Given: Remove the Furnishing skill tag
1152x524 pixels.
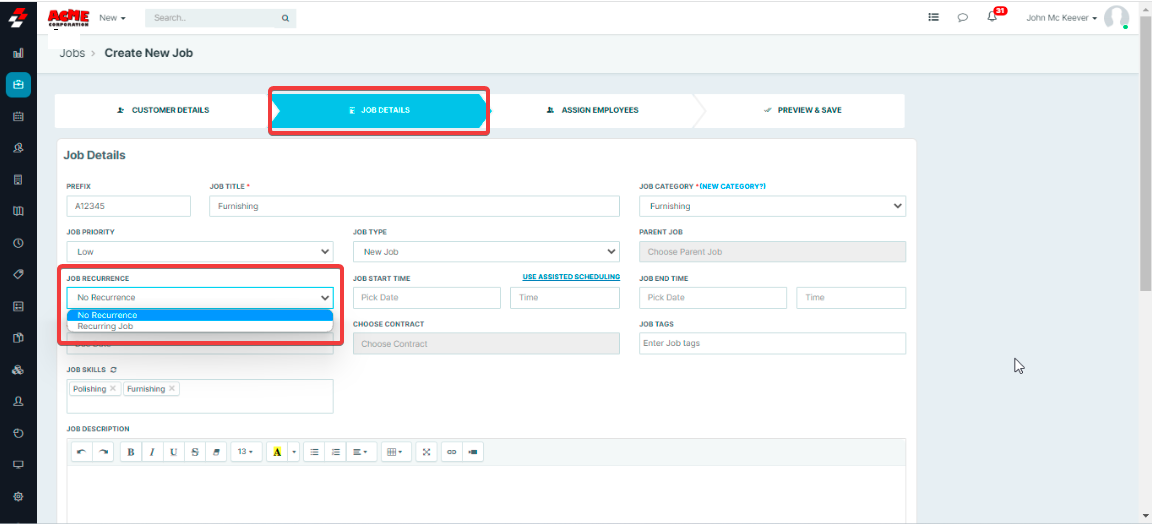Looking at the screenshot, I should 172,389.
